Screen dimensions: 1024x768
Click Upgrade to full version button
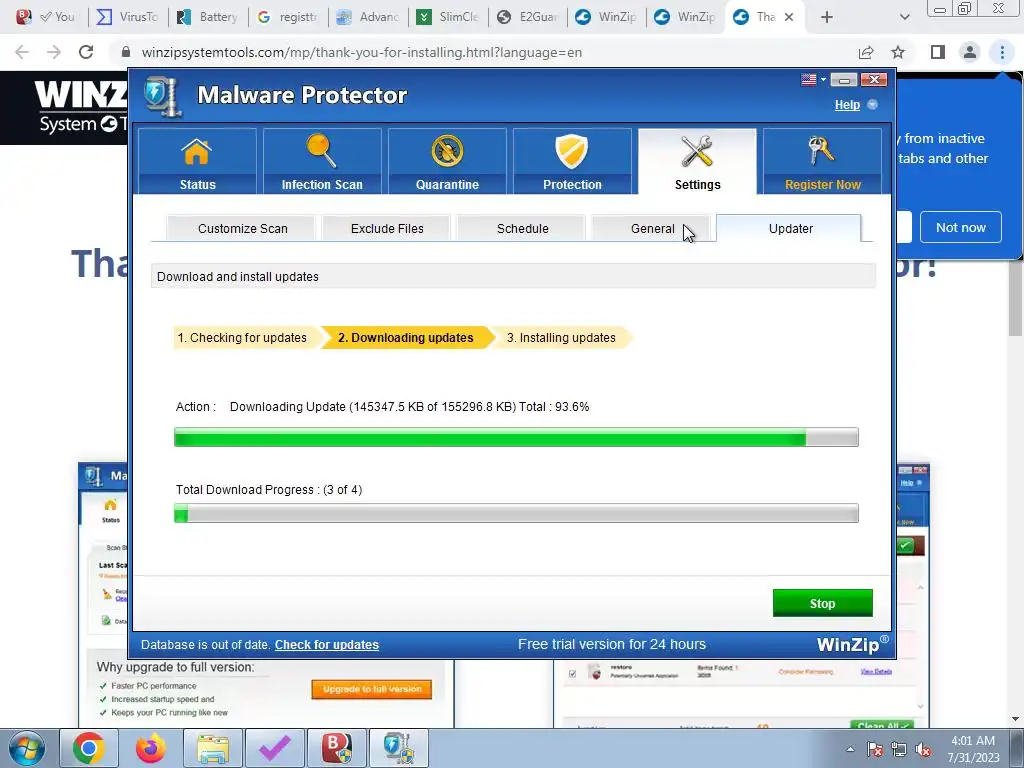[372, 689]
